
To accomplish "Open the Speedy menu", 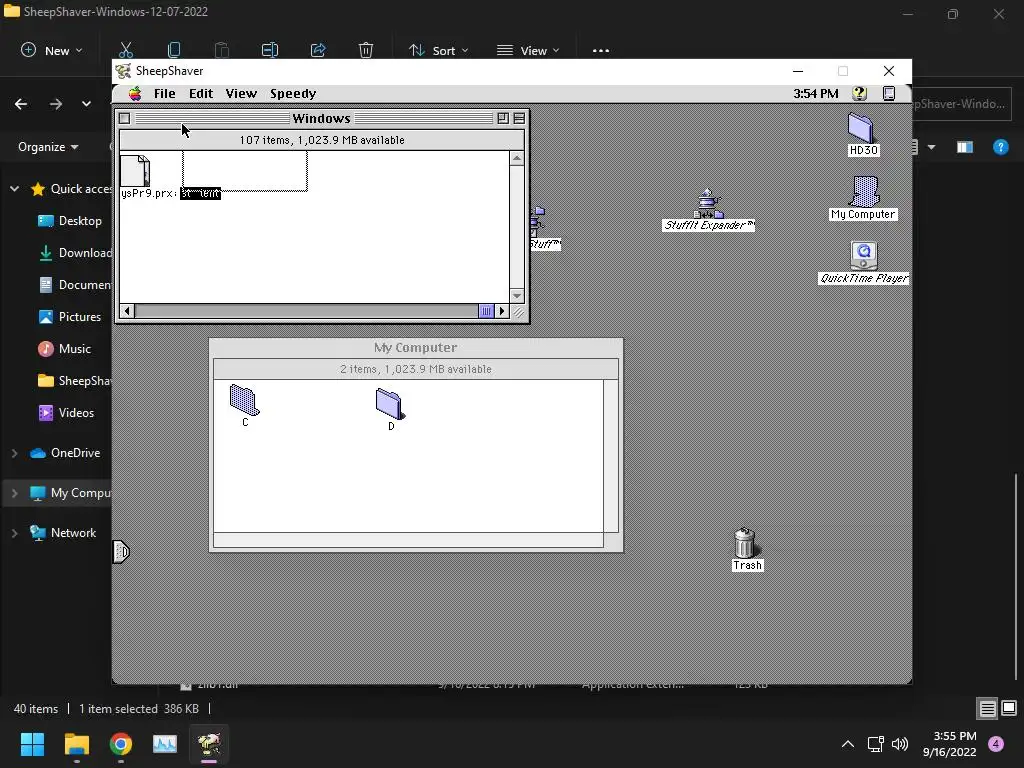I will [293, 93].
